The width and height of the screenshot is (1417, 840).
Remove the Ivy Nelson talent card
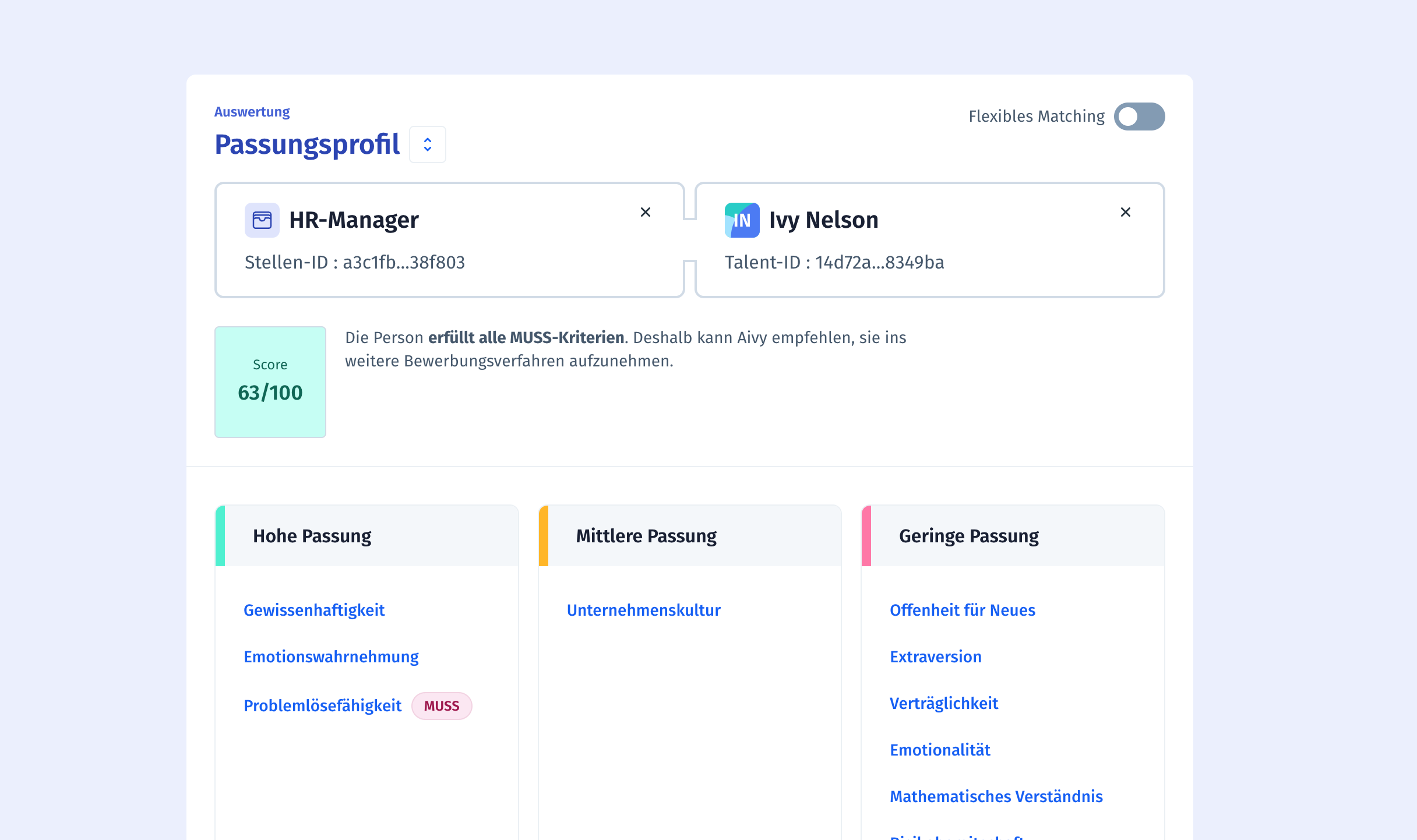coord(1125,212)
